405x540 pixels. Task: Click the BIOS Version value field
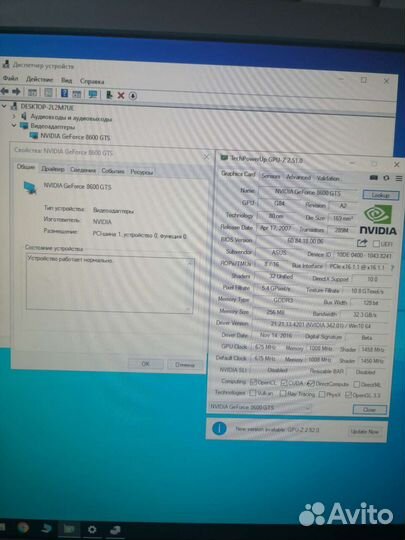pos(305,241)
